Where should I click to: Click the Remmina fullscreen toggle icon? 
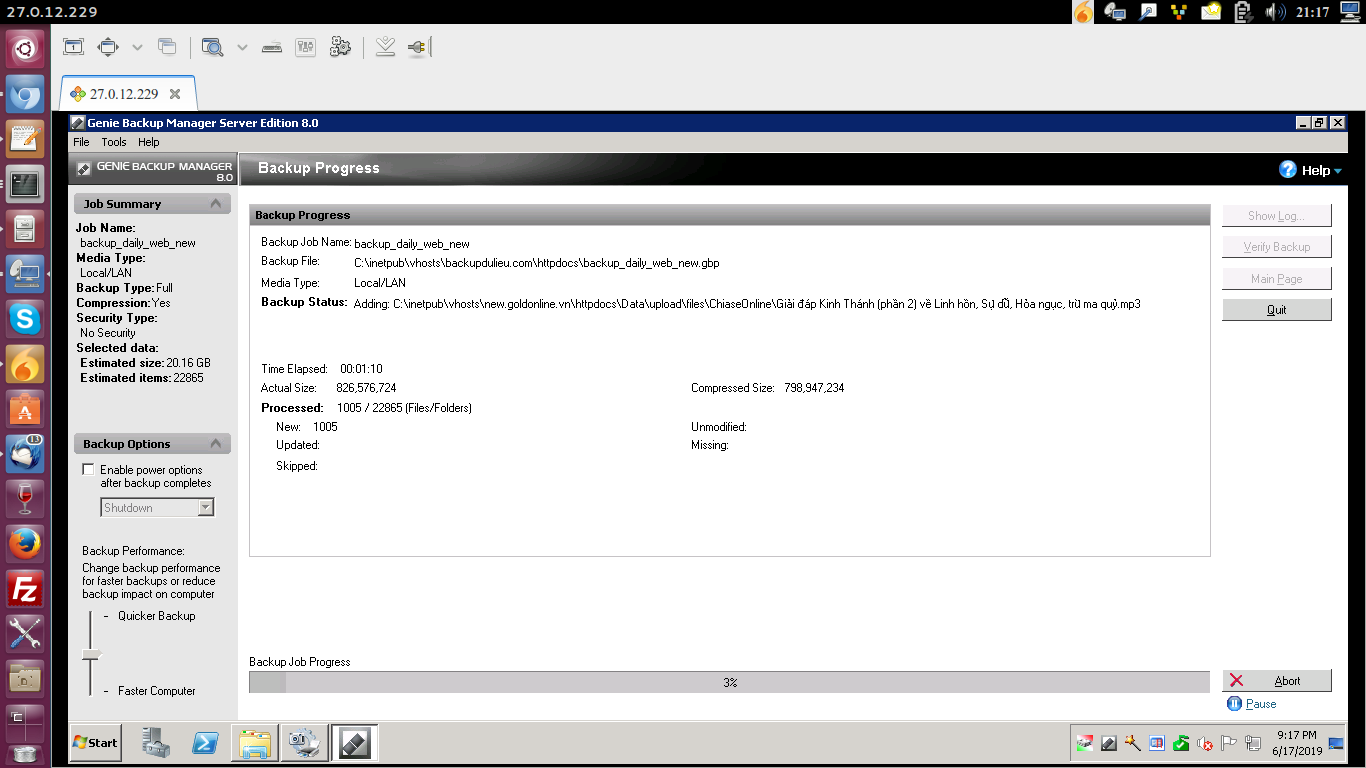(x=74, y=47)
